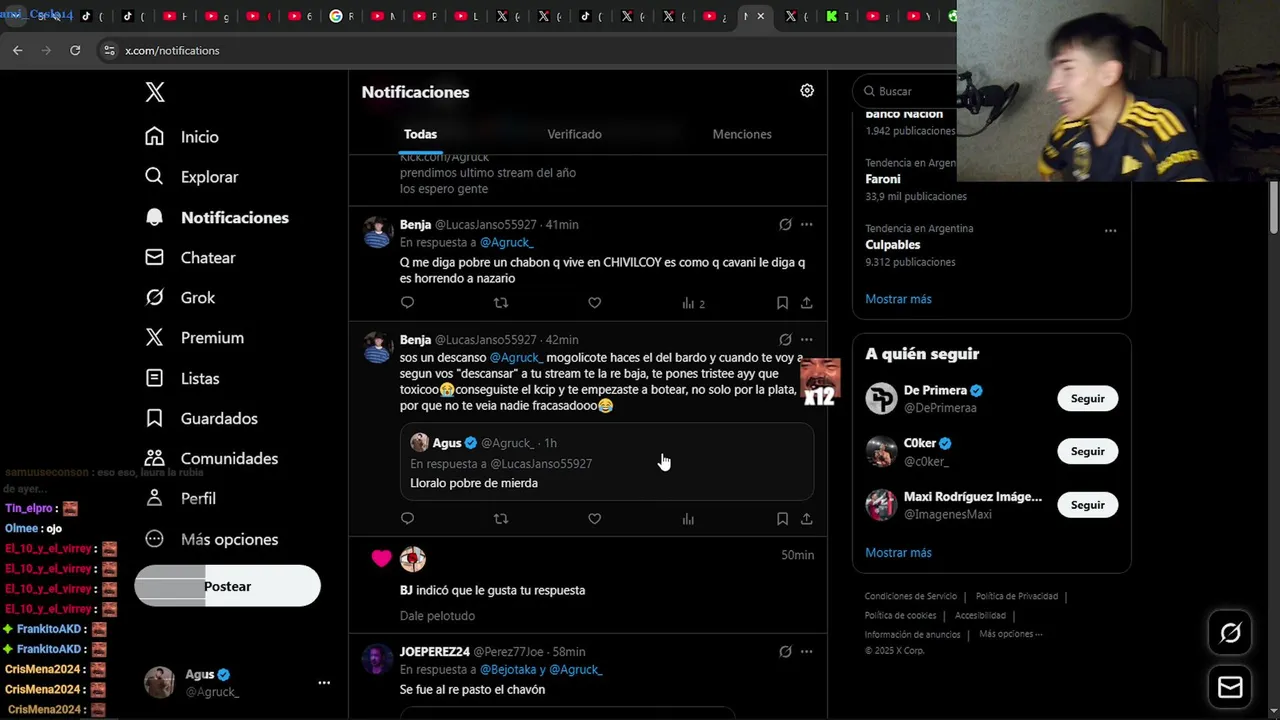Open Grok from the sidebar

point(180,297)
